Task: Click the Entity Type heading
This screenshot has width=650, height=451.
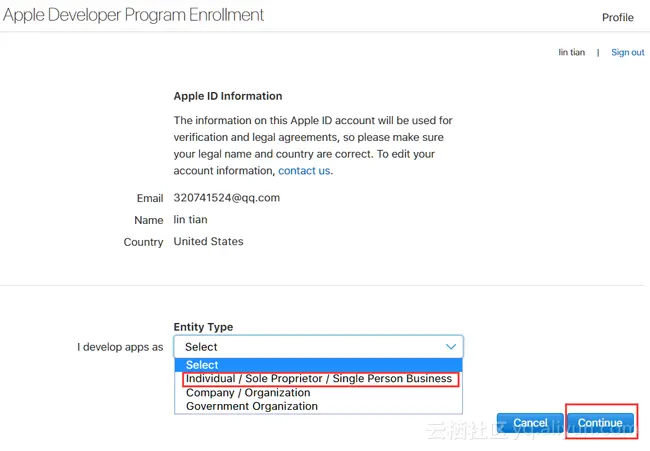Action: pyautogui.click(x=203, y=327)
